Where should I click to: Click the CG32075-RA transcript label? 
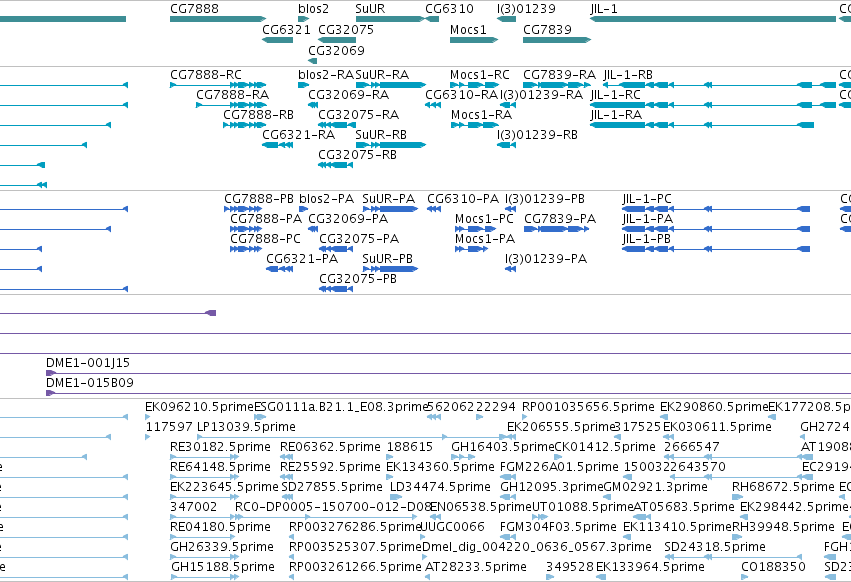click(x=358, y=115)
